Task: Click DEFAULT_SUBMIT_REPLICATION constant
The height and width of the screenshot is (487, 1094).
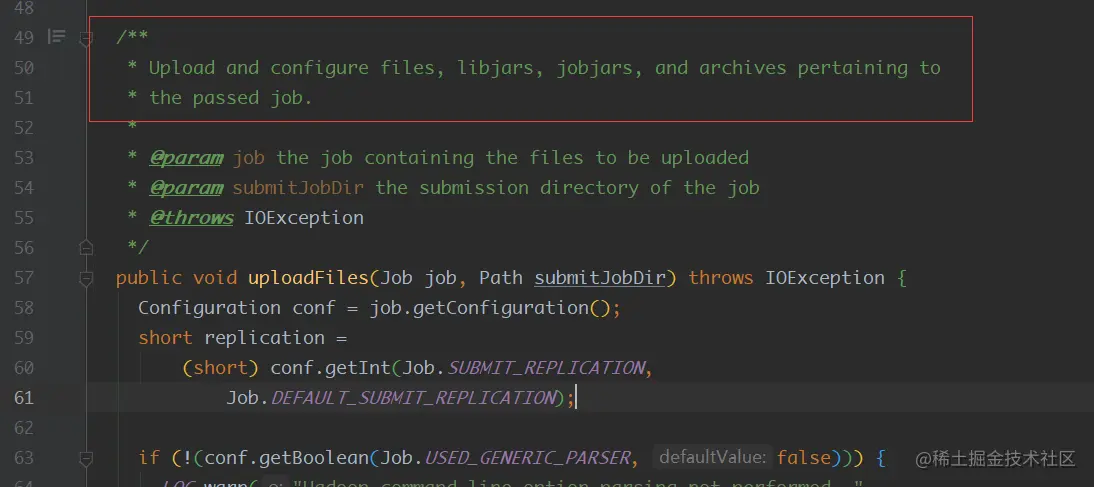Action: click(x=412, y=398)
